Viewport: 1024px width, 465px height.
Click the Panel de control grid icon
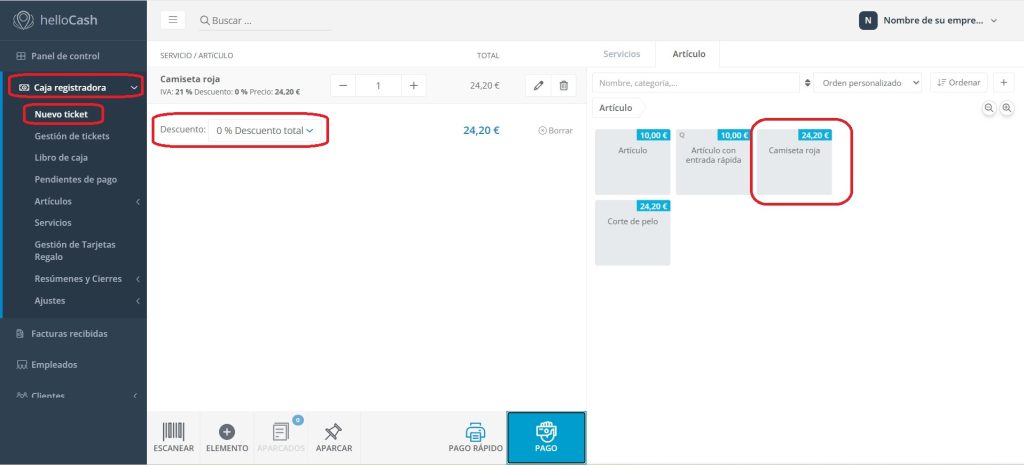click(21, 56)
